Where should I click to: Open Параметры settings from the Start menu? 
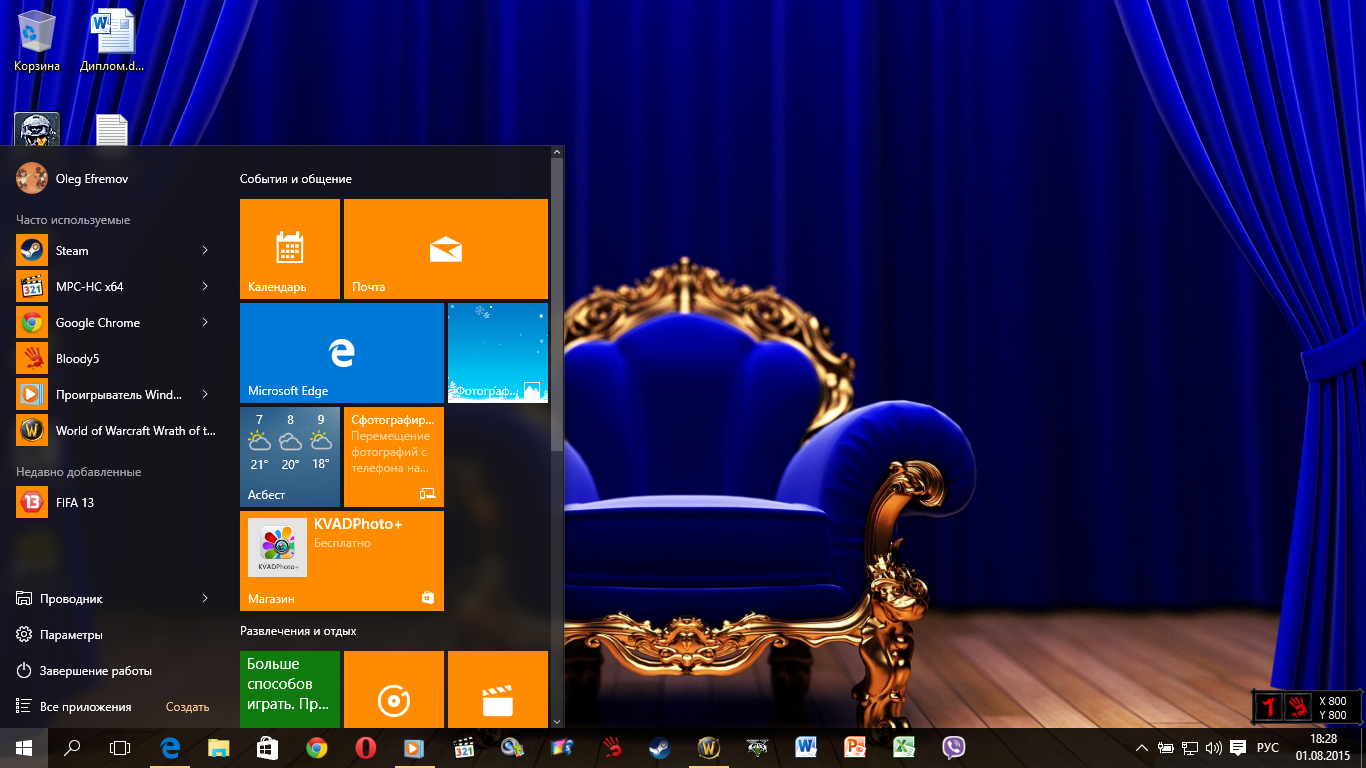[x=70, y=635]
